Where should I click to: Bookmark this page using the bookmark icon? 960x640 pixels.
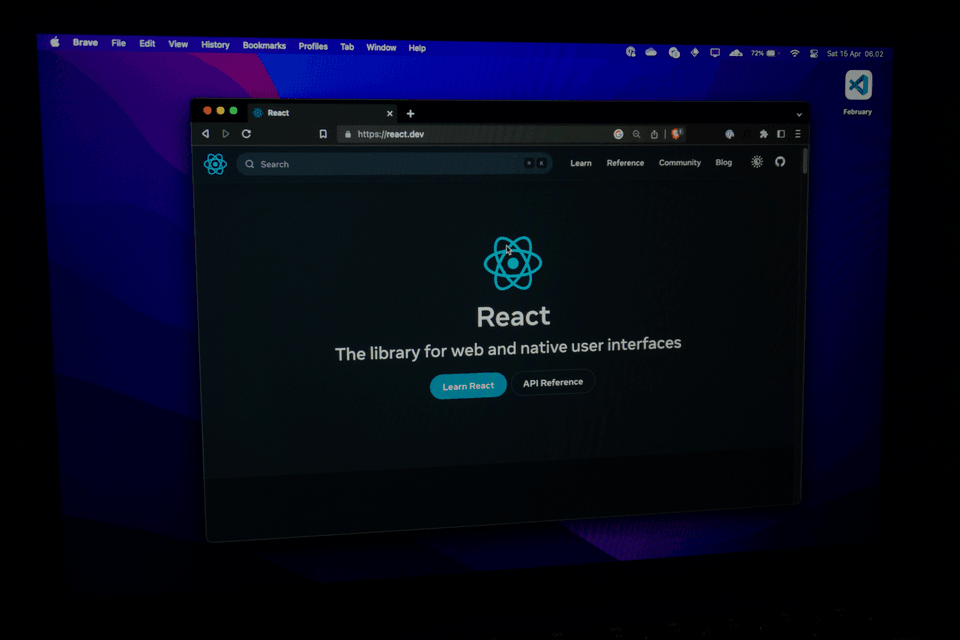(x=323, y=134)
